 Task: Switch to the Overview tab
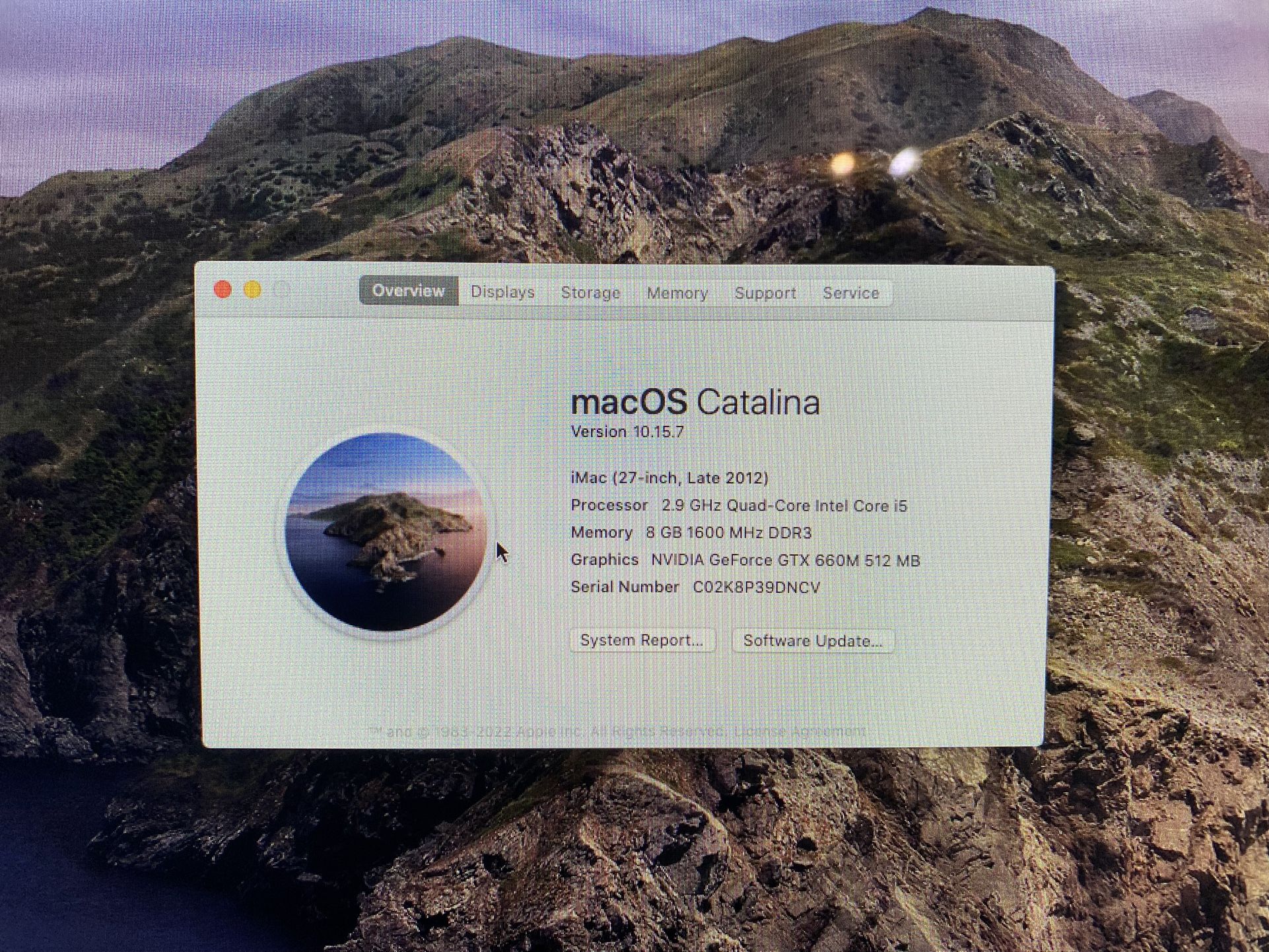408,291
